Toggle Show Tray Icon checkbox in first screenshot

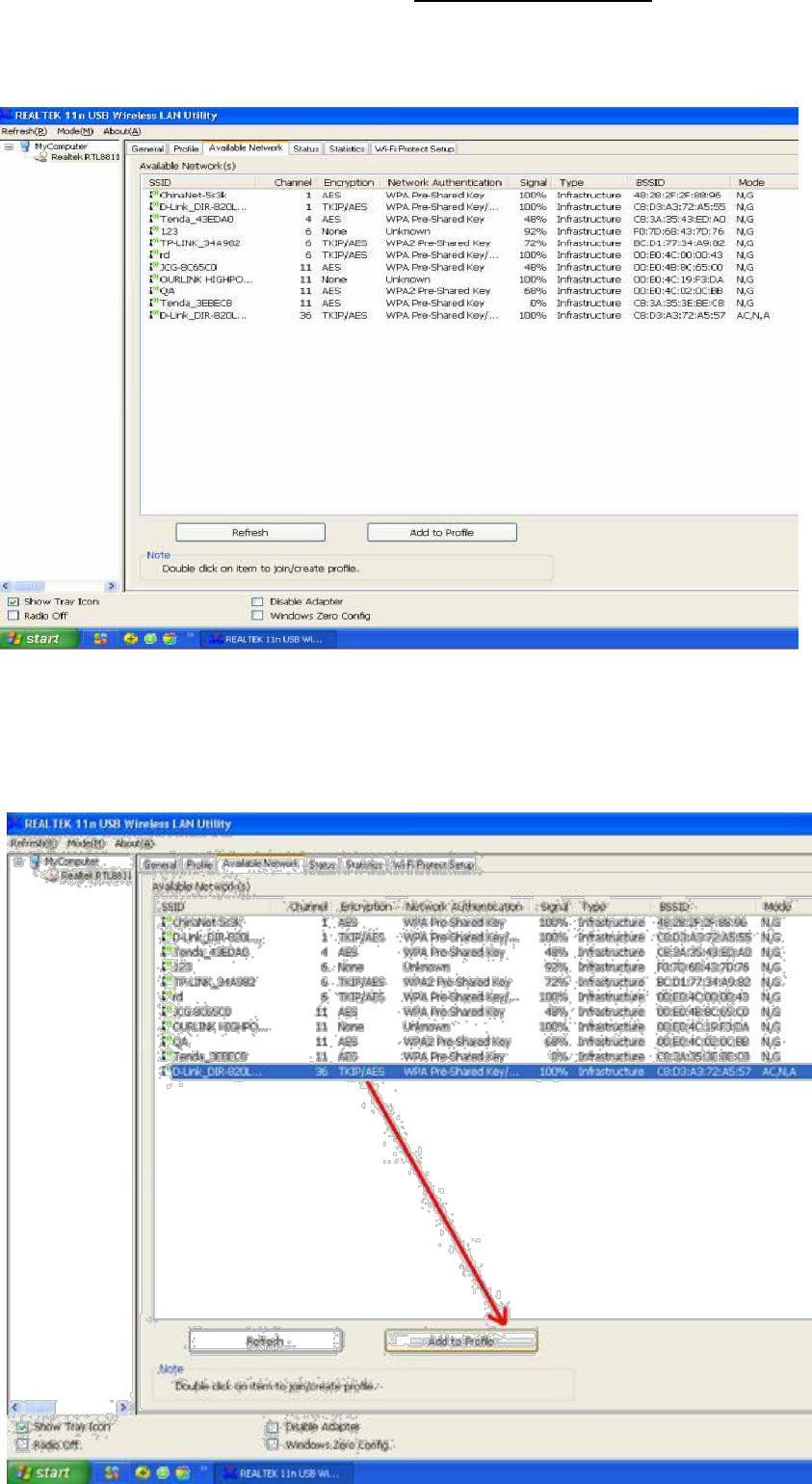coord(13,602)
